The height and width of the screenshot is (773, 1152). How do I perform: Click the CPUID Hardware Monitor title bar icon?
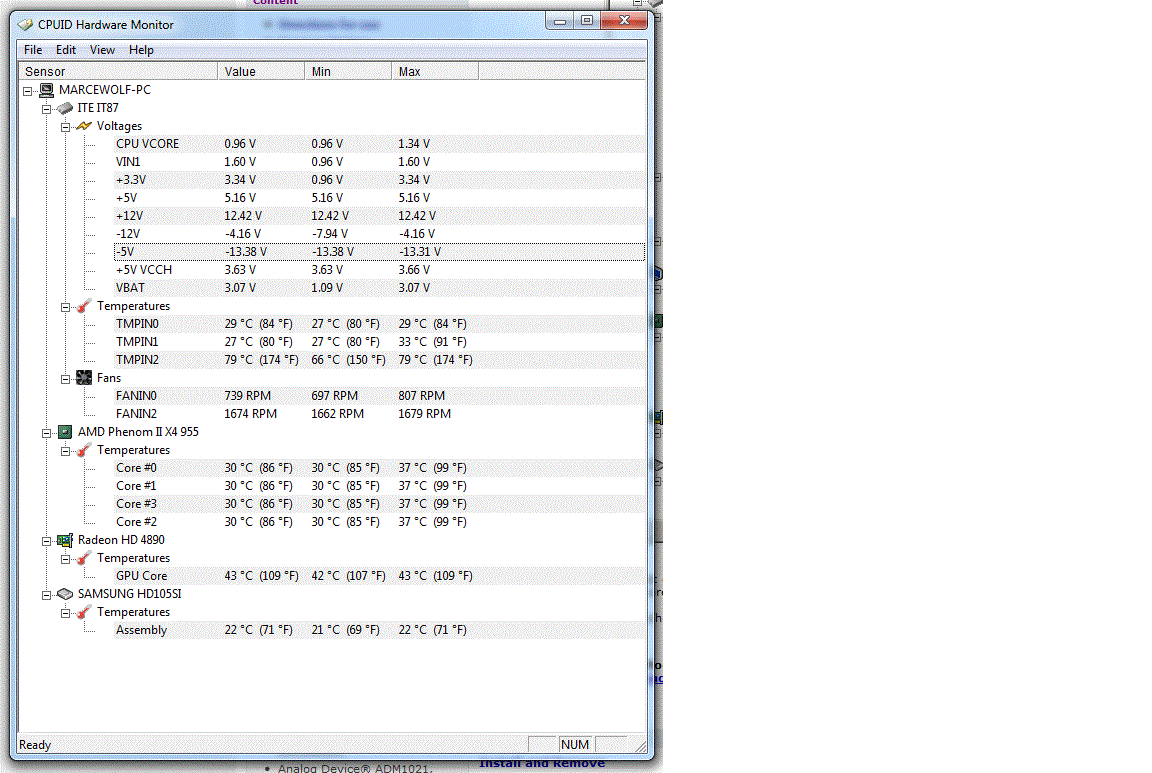coord(26,24)
